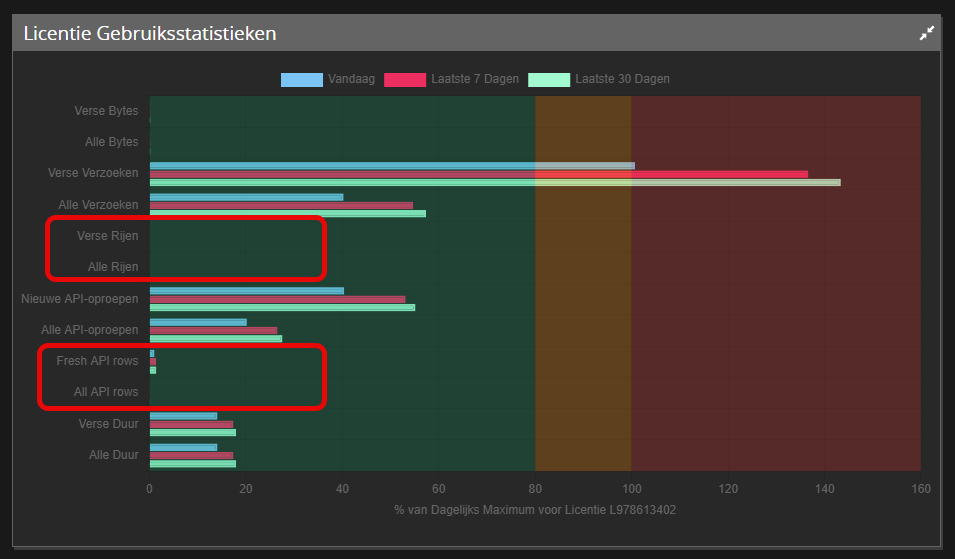The width and height of the screenshot is (955, 559).
Task: Click the Verse Bytes axis label
Action: [106, 111]
